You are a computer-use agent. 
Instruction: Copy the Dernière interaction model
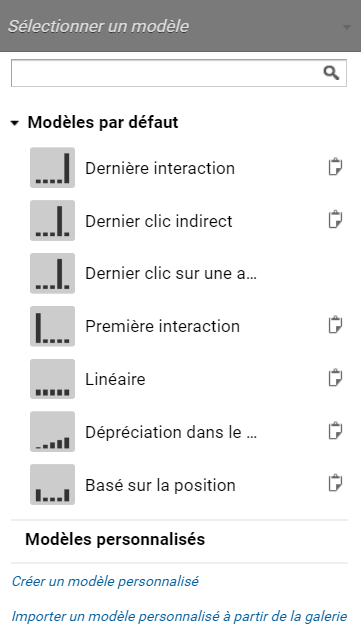(x=335, y=167)
